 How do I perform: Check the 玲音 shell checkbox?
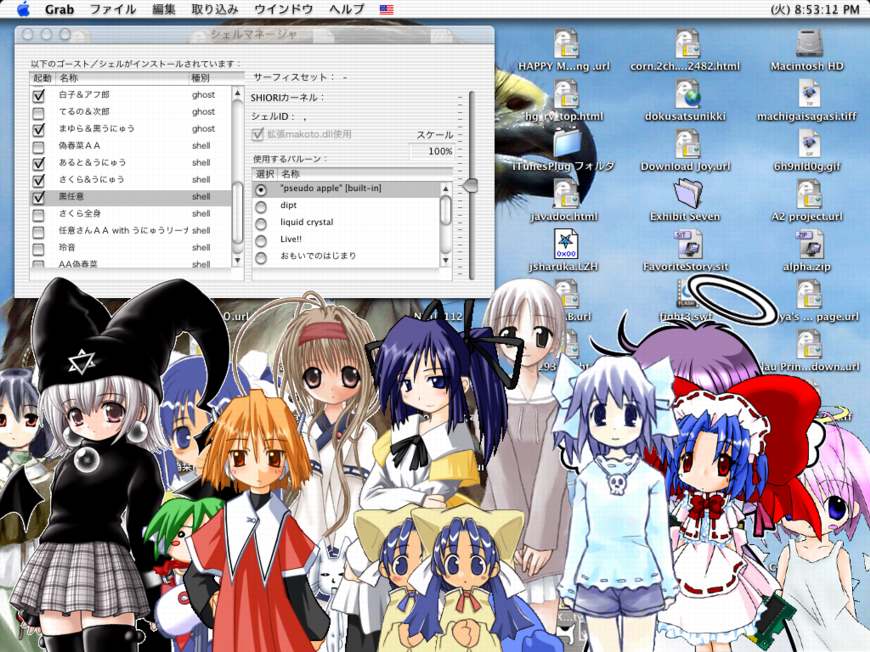38,248
